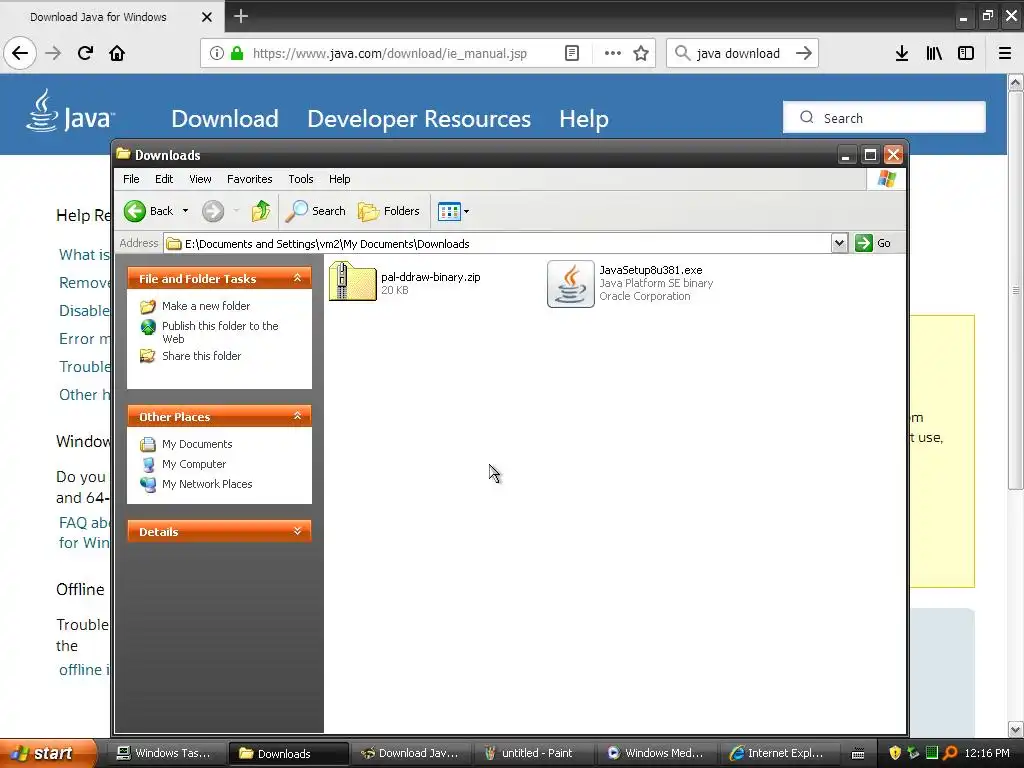This screenshot has height=768, width=1024.
Task: Switch to Internet Explorer taskbar item
Action: coord(777,753)
